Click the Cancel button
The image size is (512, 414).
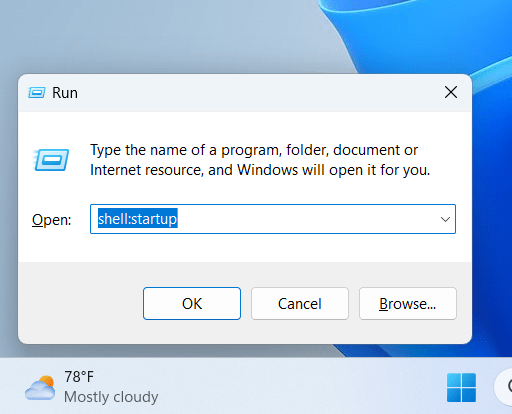pyautogui.click(x=300, y=304)
